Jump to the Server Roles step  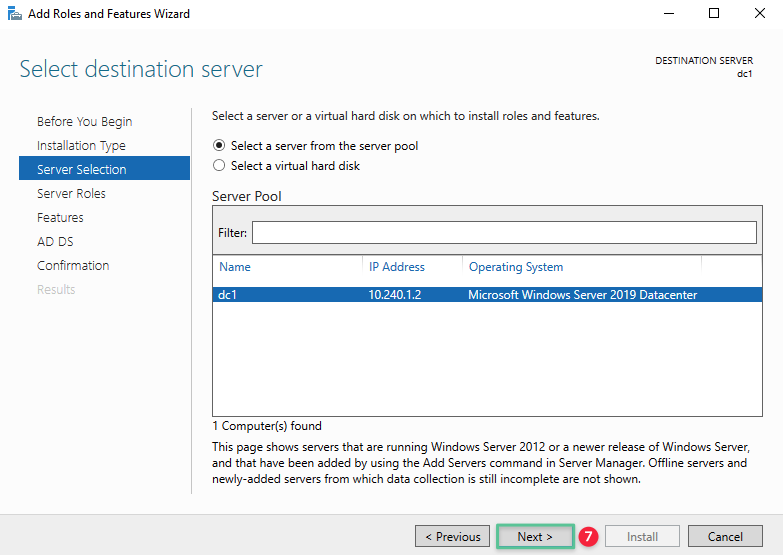71,194
